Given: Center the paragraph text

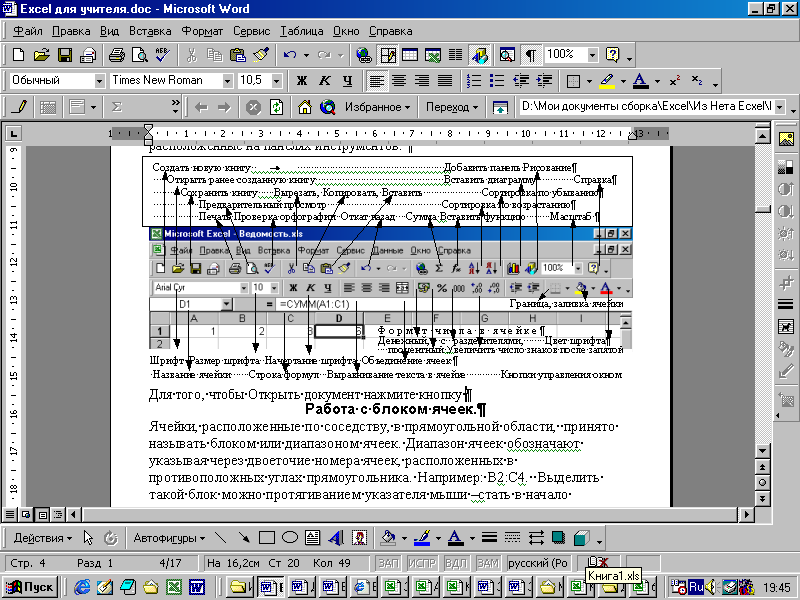Looking at the screenshot, I should tap(399, 81).
